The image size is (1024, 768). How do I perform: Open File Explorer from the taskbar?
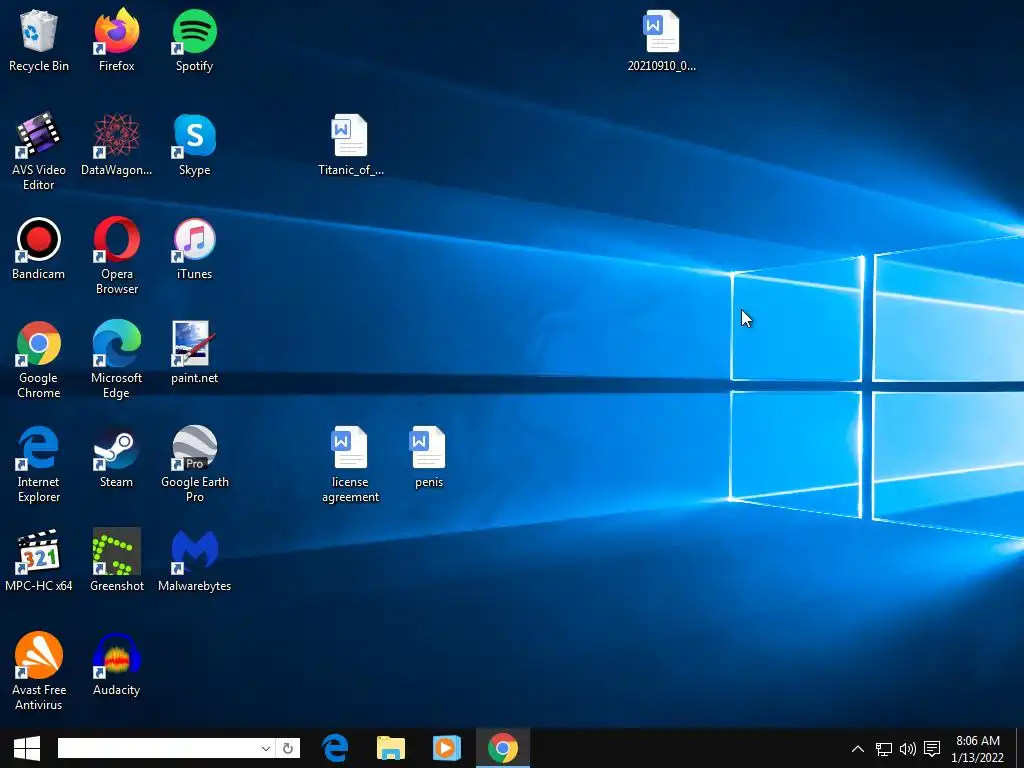(x=391, y=748)
